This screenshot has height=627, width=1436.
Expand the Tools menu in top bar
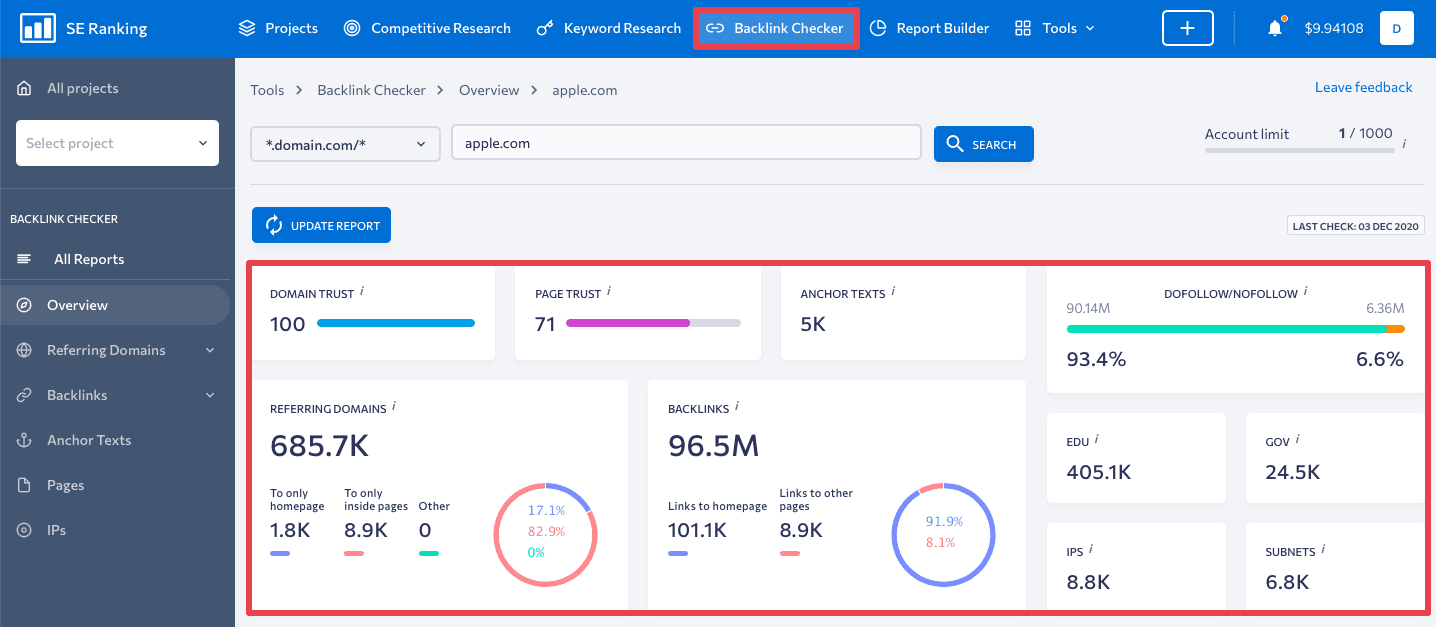(x=1089, y=28)
